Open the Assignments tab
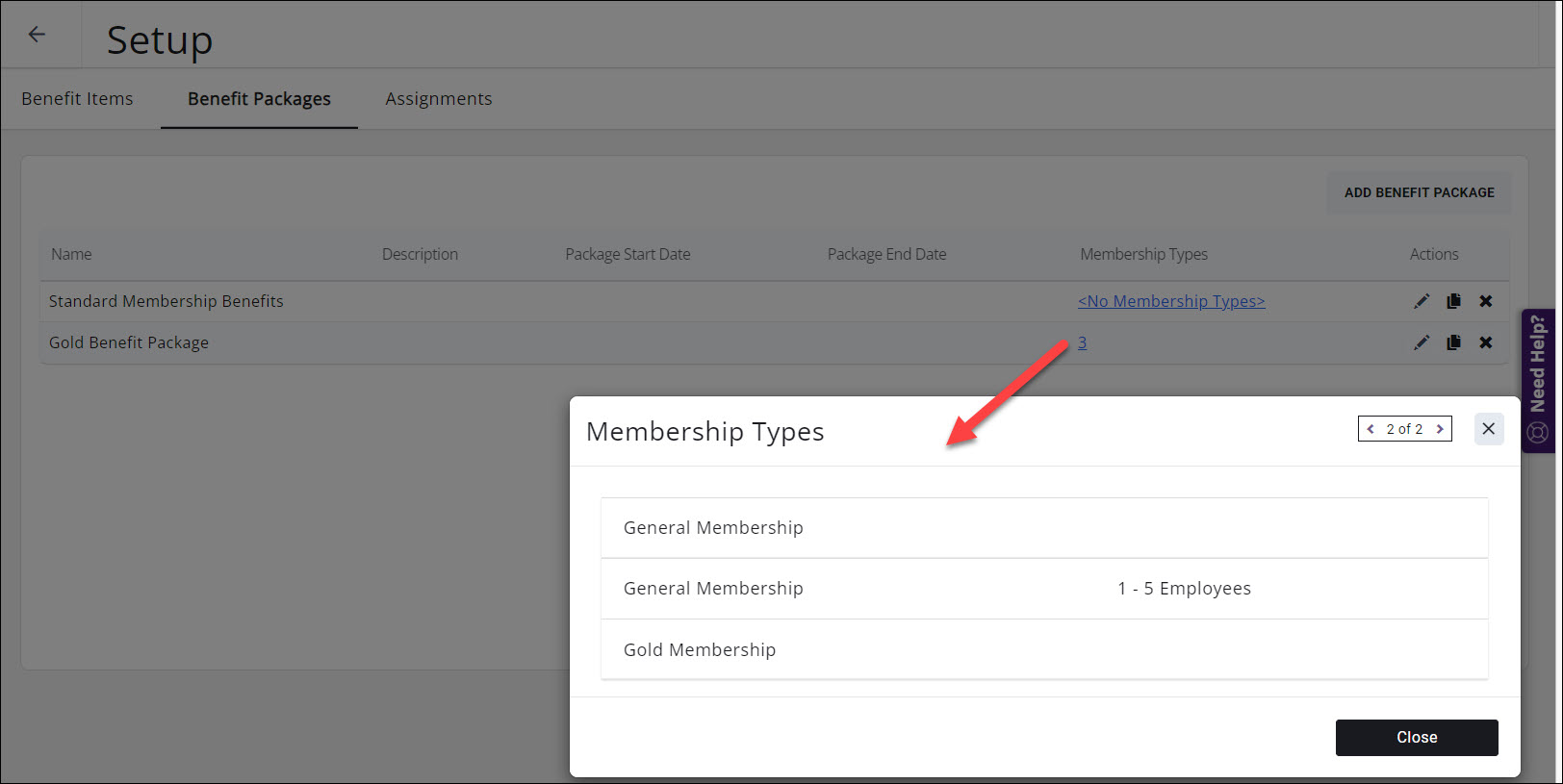 coord(438,99)
